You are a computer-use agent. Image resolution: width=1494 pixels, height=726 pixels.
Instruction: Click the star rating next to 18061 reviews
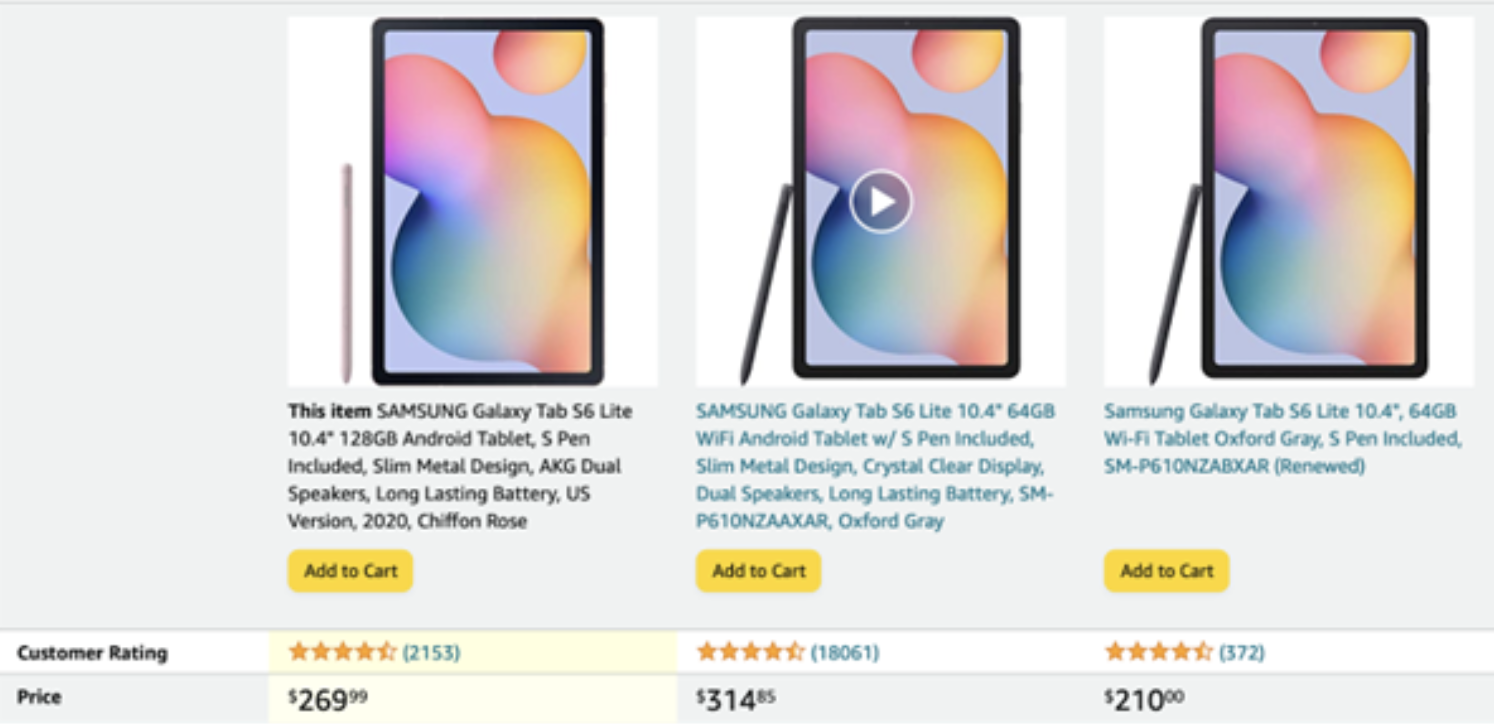pos(750,653)
